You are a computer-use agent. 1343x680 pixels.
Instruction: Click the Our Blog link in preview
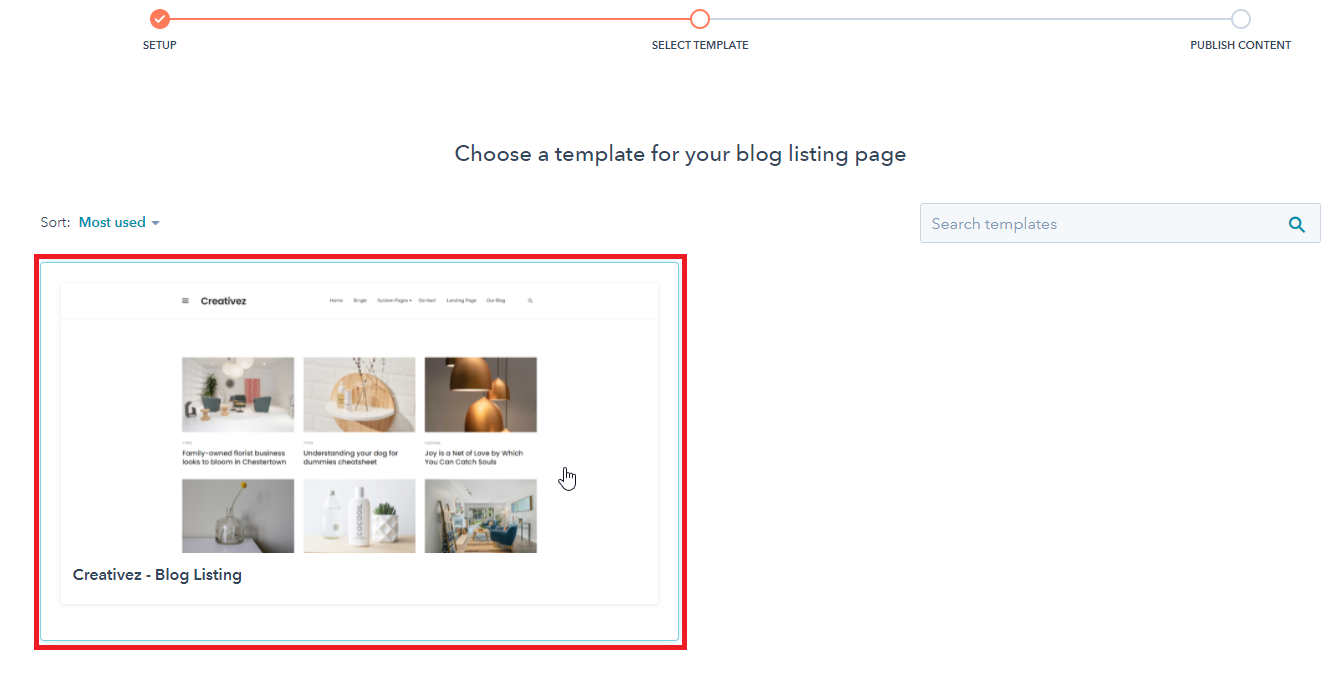(x=496, y=300)
